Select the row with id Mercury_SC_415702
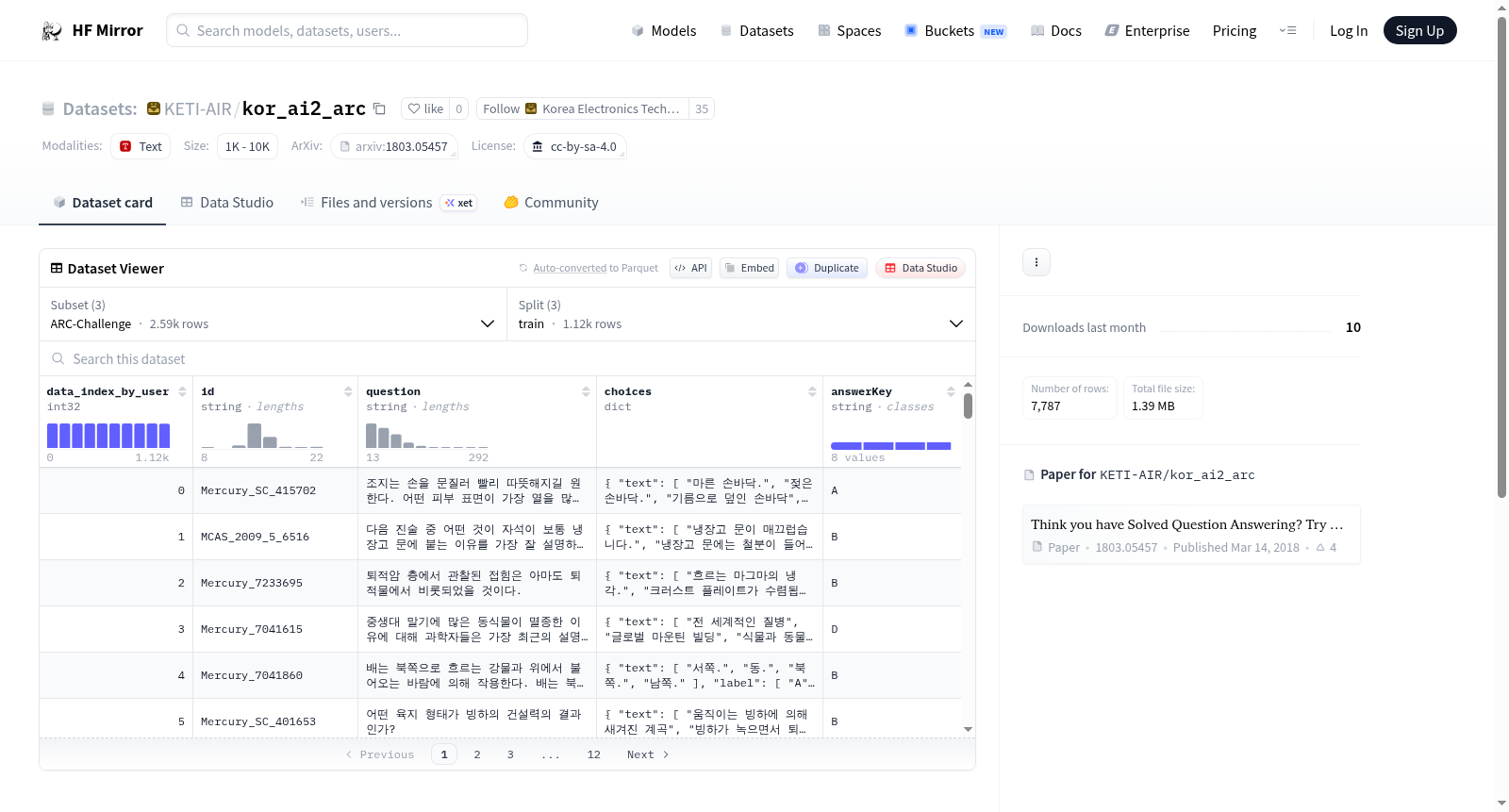The image size is (1509, 812). 500,490
